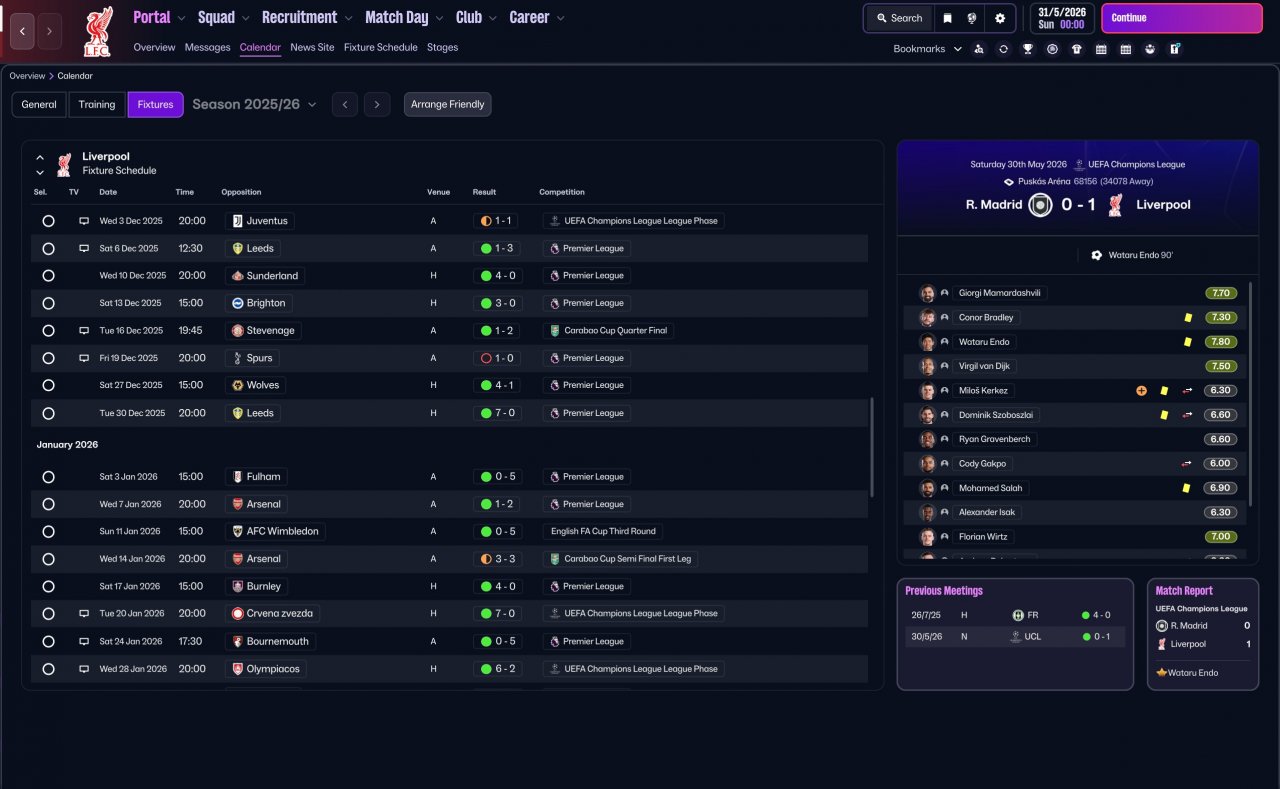1280x789 pixels.
Task: Select the radio button for Spurs fixture
Action: click(x=48, y=358)
